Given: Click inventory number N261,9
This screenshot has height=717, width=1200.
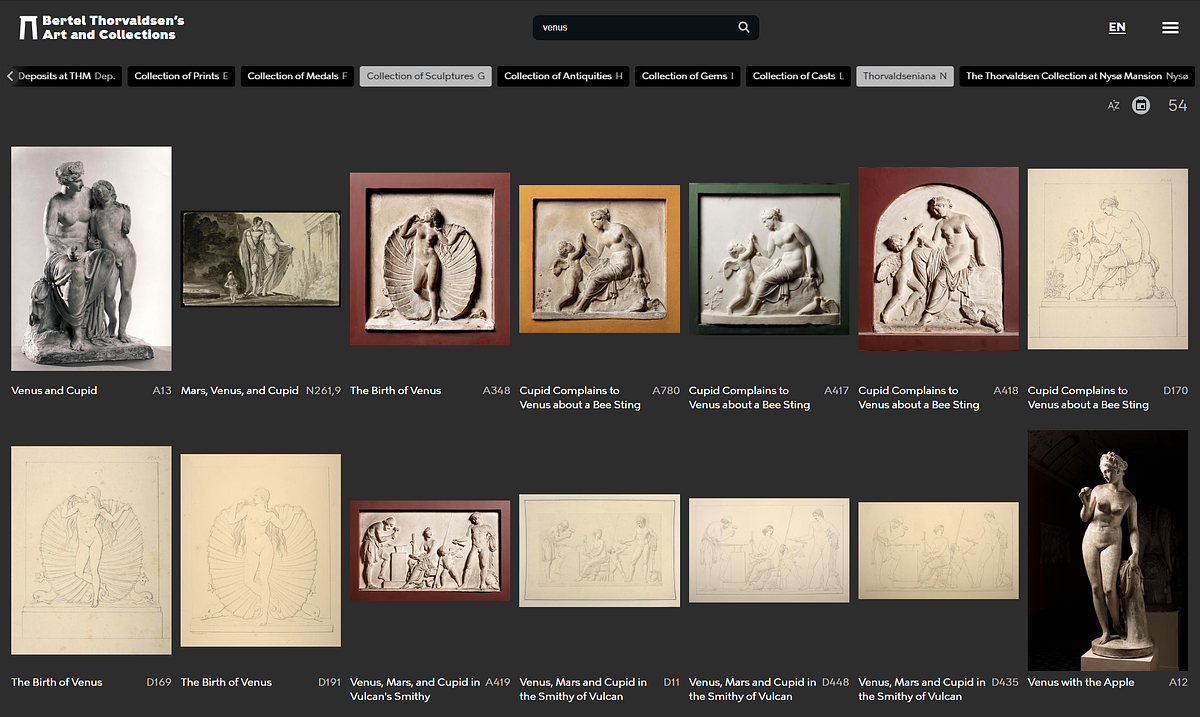Looking at the screenshot, I should coord(323,390).
